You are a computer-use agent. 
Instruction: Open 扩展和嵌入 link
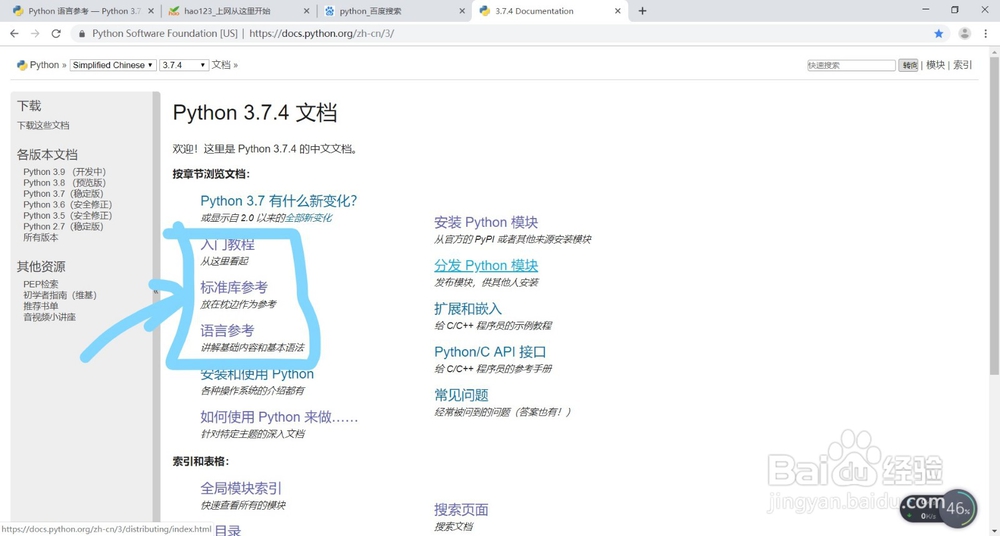[468, 309]
